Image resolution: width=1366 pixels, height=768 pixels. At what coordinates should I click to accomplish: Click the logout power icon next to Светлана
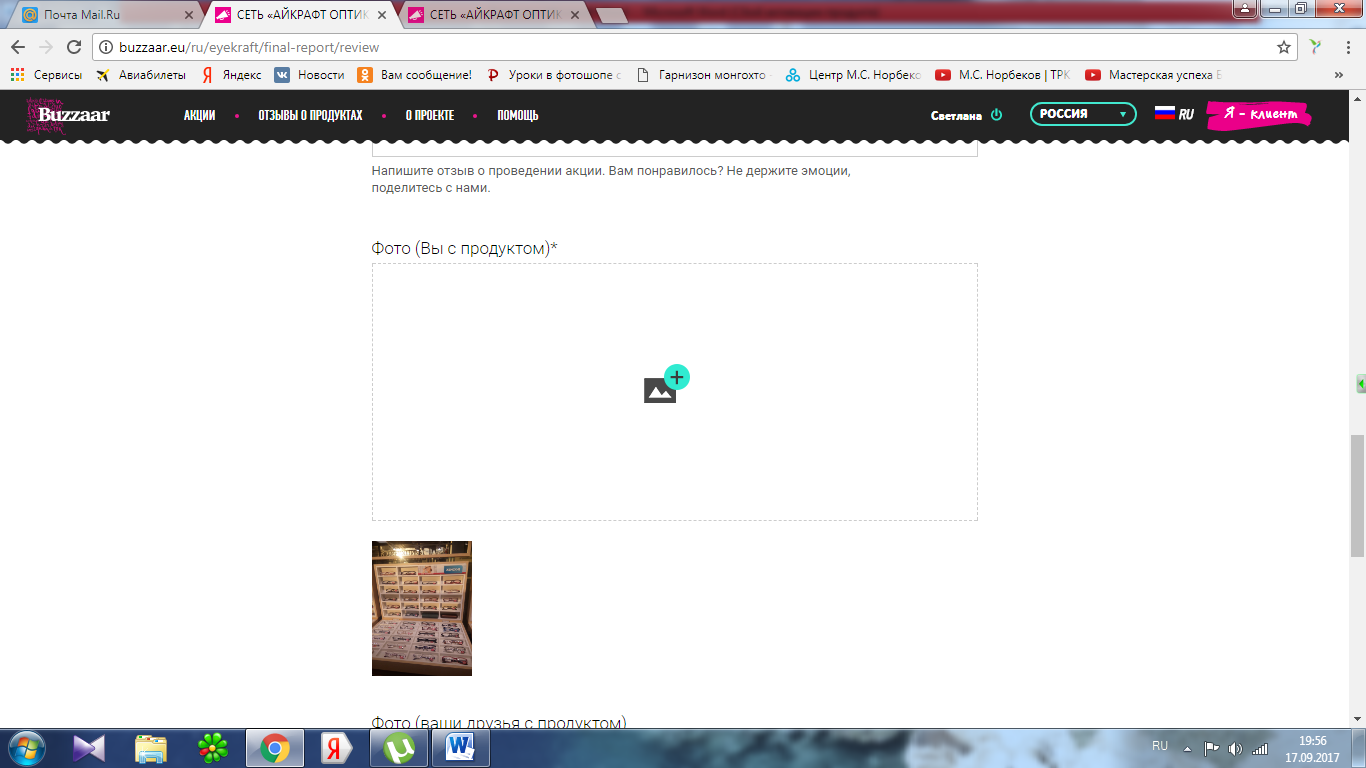(996, 115)
